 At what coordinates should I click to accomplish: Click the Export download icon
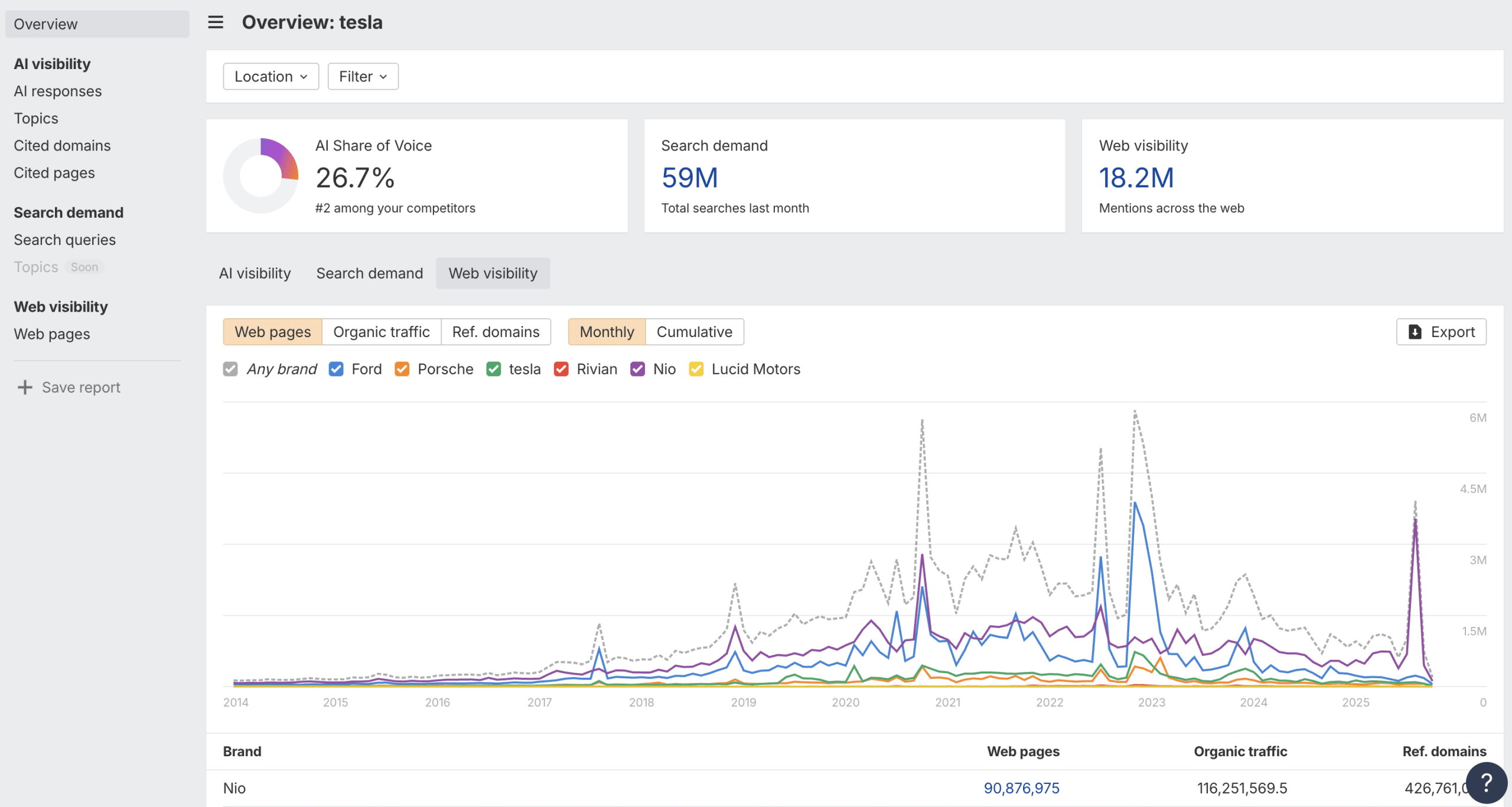tap(1415, 332)
